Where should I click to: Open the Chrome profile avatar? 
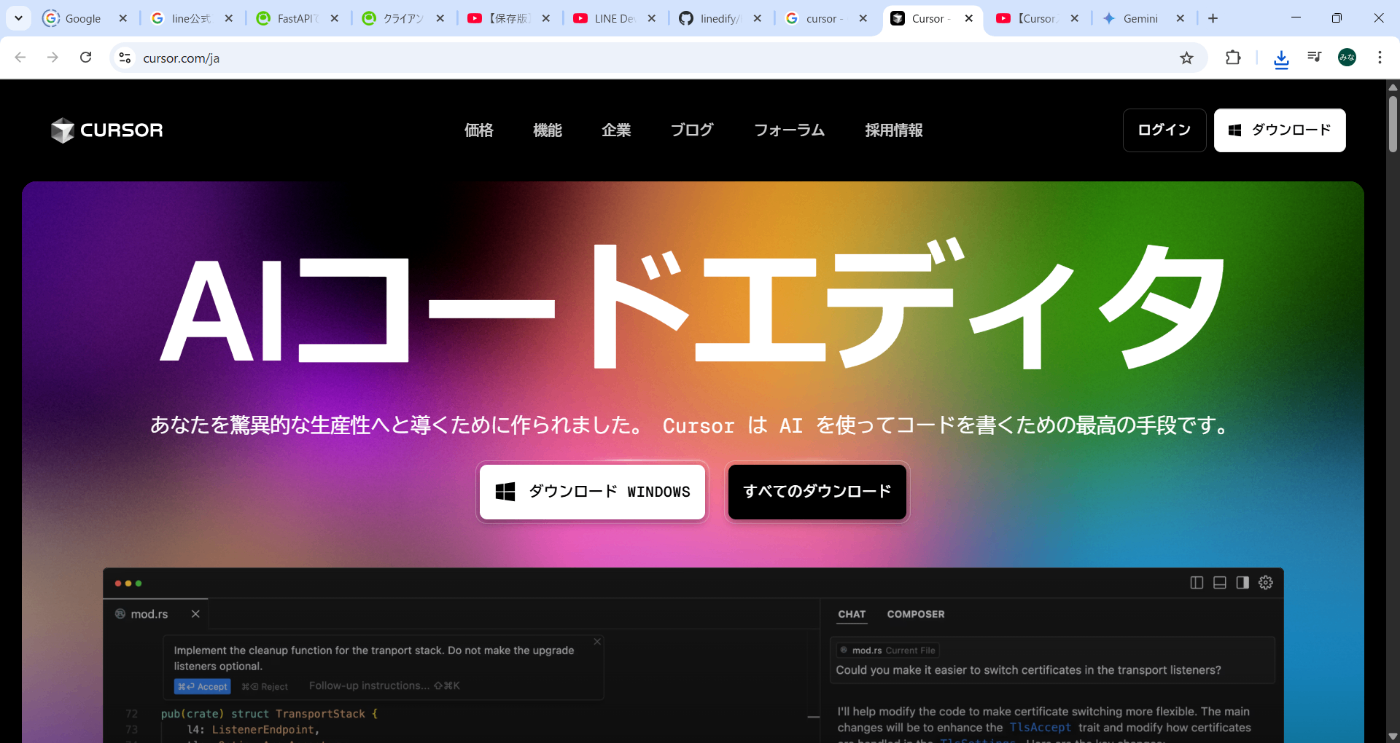(x=1347, y=58)
